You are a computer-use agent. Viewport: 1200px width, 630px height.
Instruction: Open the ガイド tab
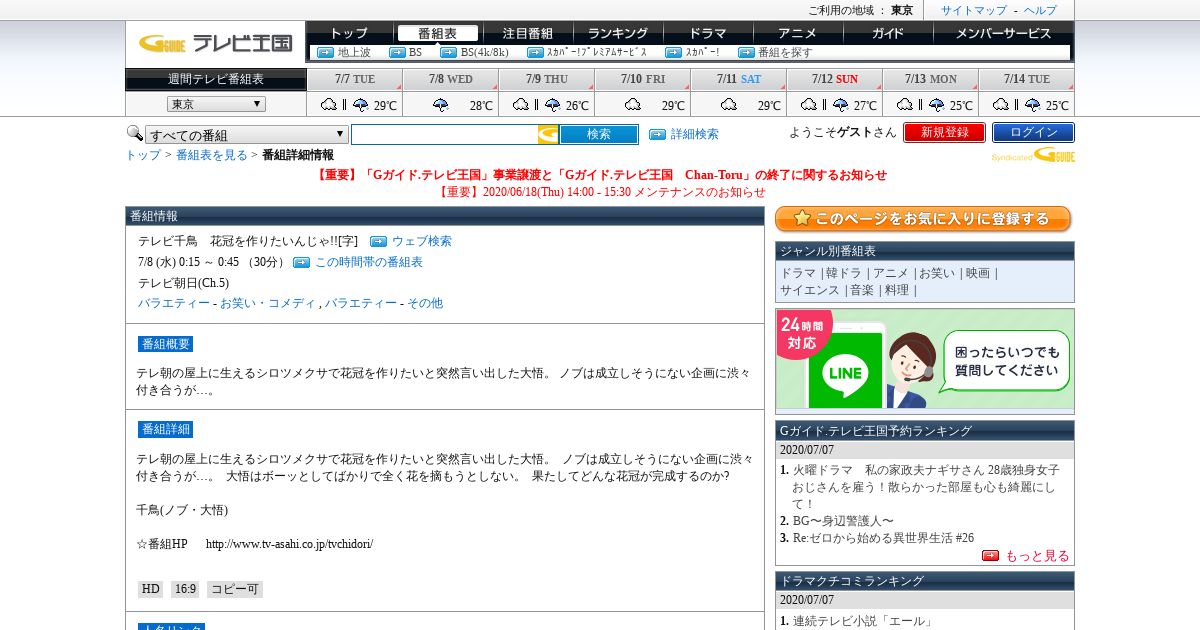tap(887, 33)
